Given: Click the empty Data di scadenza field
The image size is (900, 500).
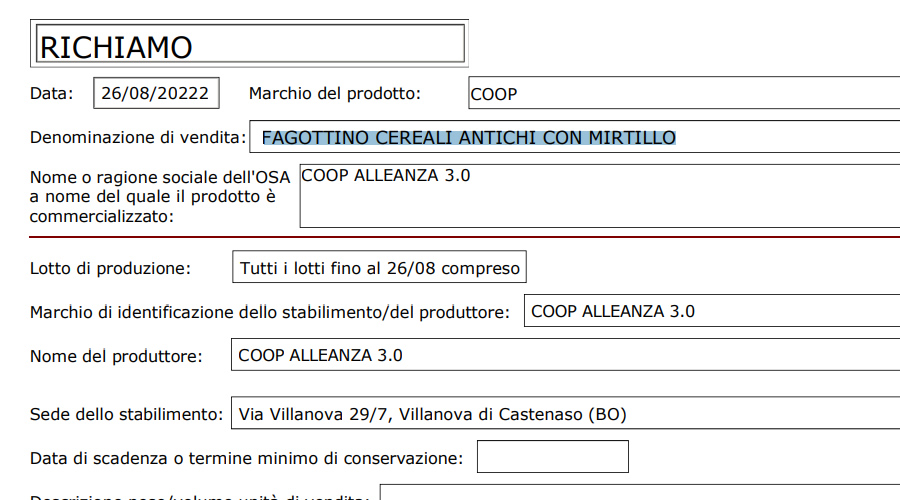Looking at the screenshot, I should click(x=552, y=457).
